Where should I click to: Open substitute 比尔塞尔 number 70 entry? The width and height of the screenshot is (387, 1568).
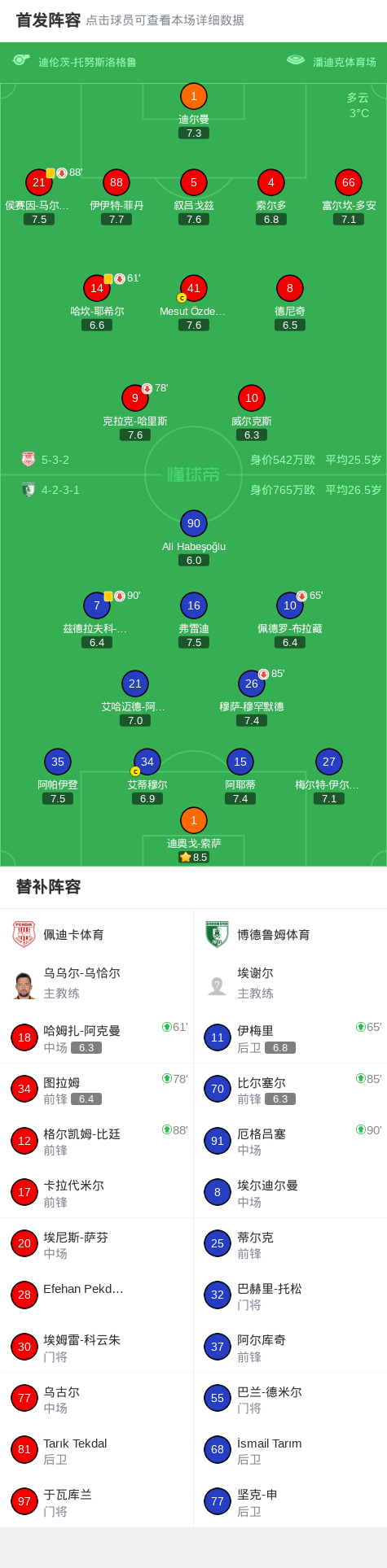(290, 1090)
